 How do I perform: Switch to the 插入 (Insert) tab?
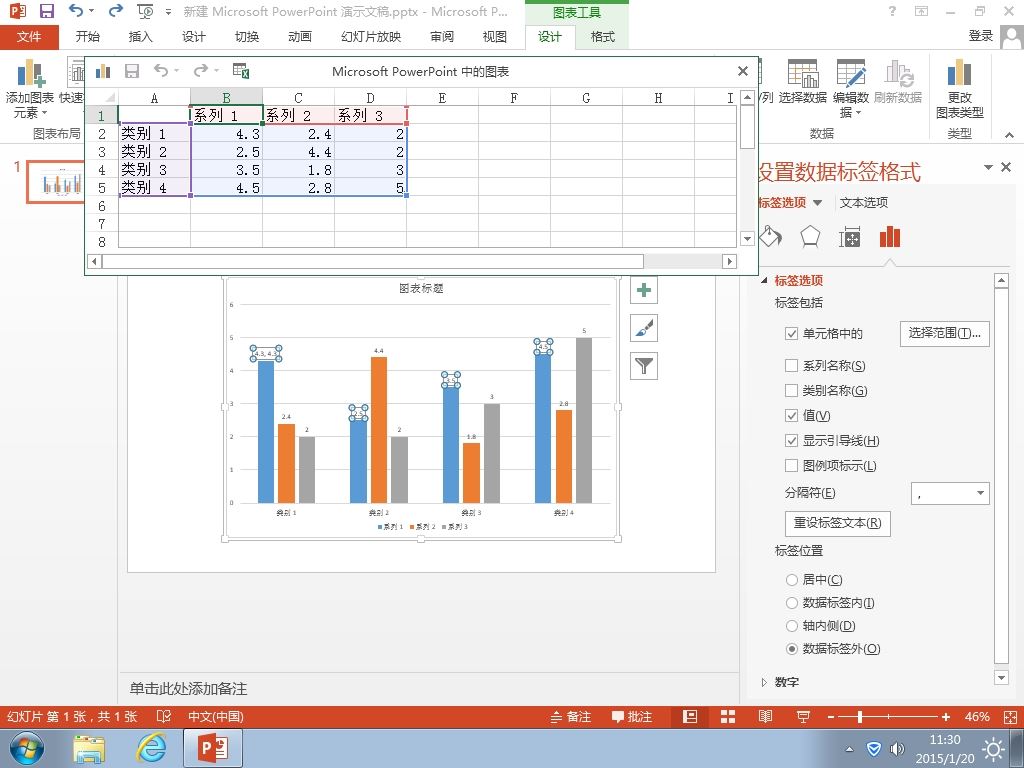(x=140, y=37)
